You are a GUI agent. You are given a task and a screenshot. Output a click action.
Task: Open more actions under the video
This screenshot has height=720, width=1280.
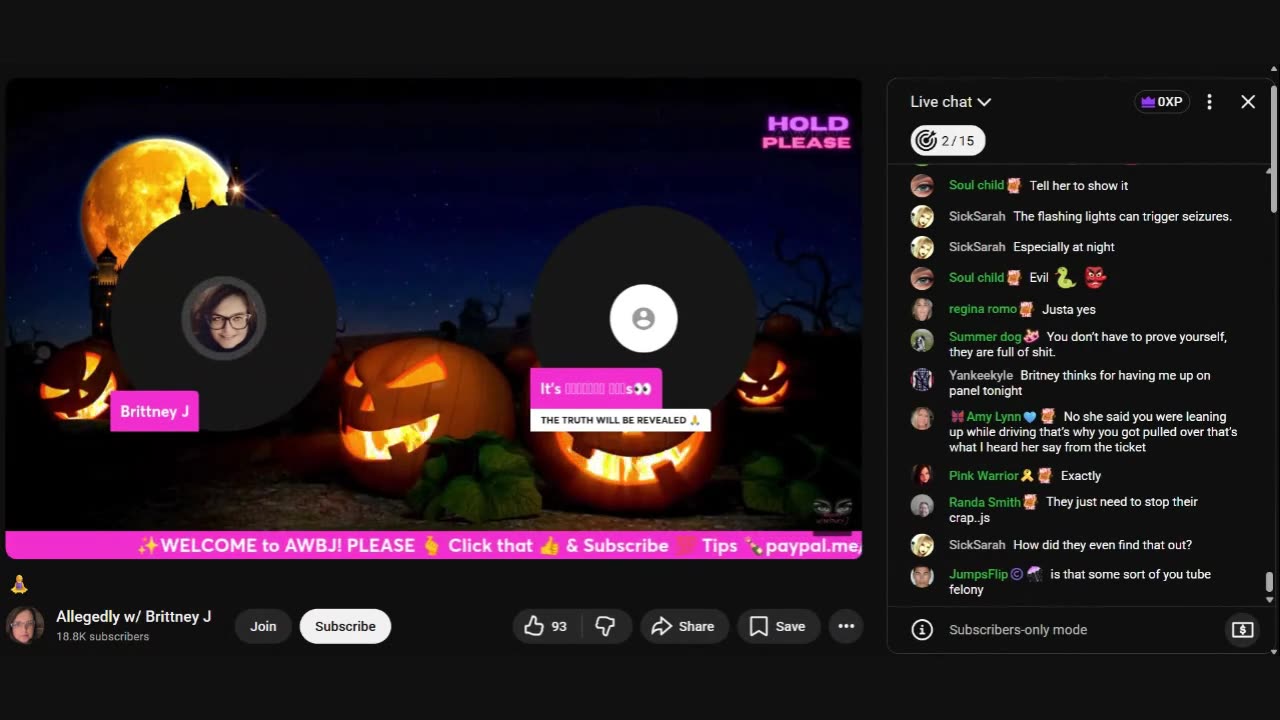(x=846, y=626)
